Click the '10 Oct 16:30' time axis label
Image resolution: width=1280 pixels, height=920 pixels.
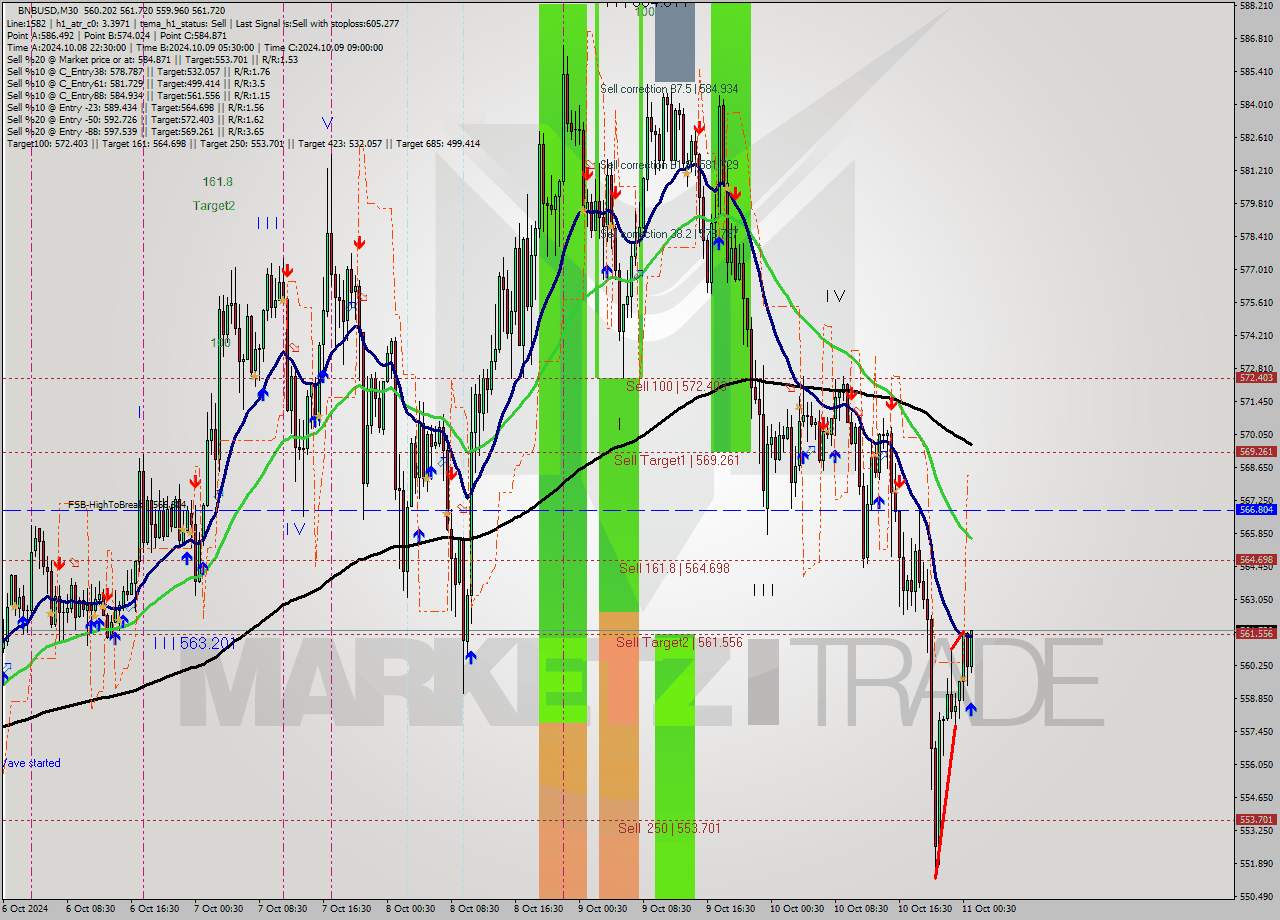[x=924, y=909]
